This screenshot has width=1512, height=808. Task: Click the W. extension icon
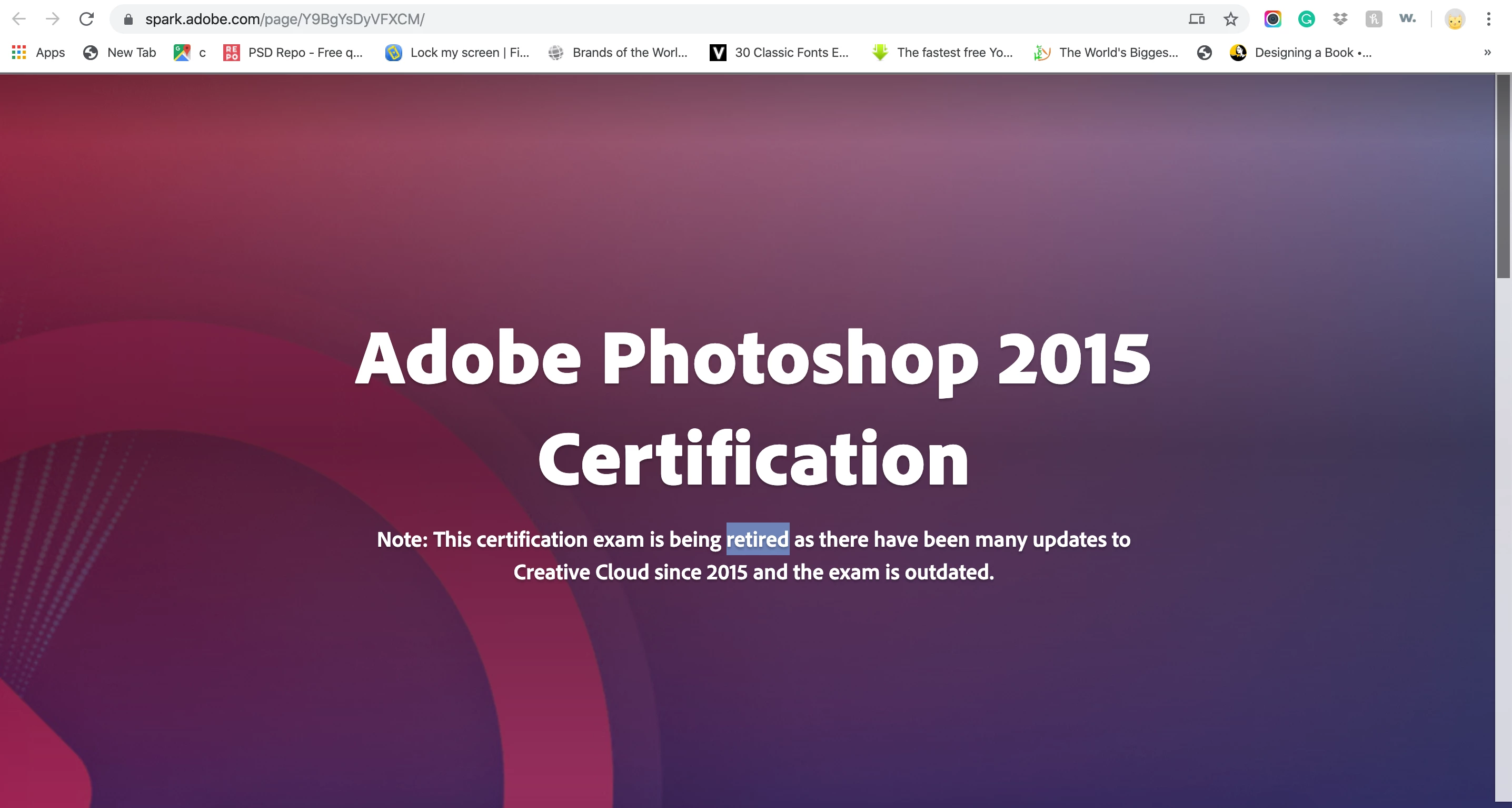1408,19
